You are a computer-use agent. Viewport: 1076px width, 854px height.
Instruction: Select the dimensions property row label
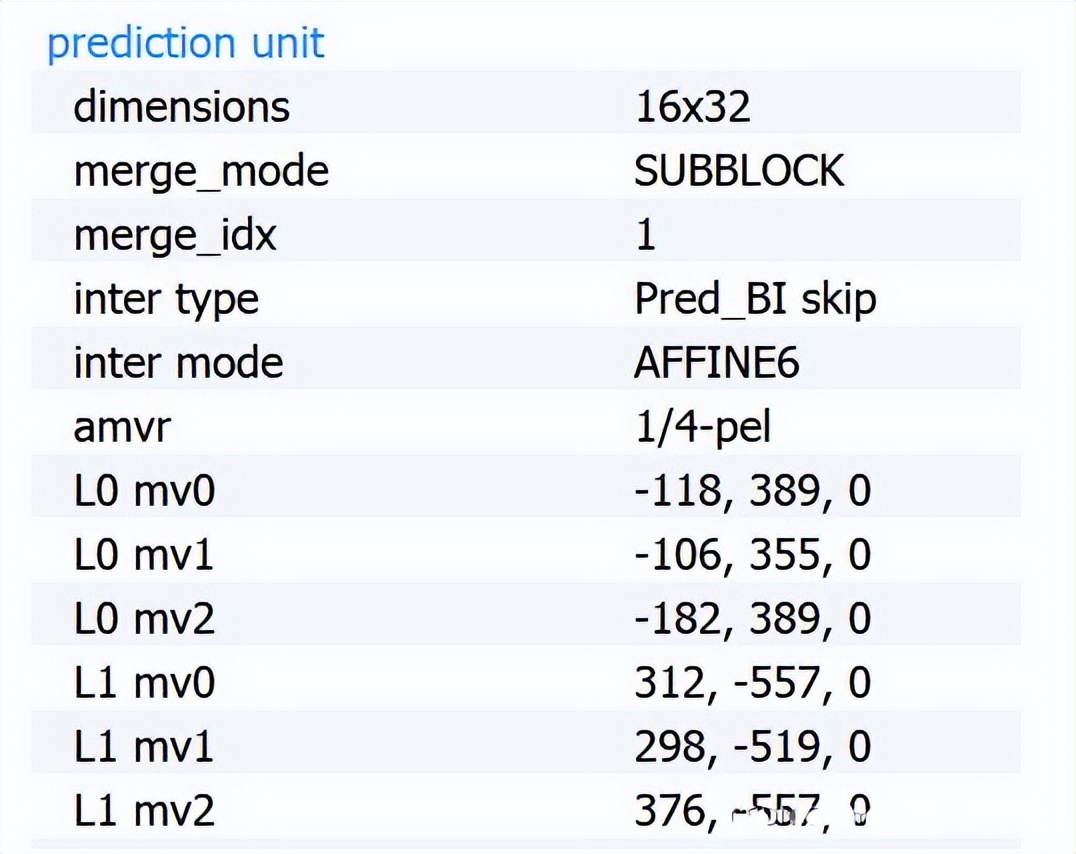181,107
